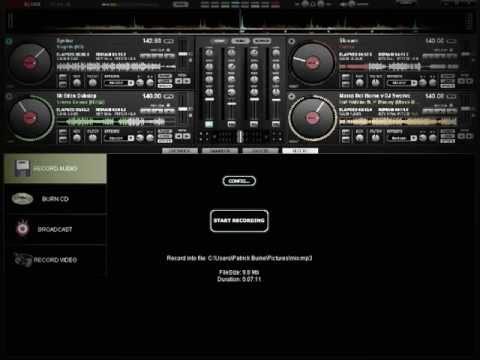Click the first channel volume fader handle

click(209, 99)
